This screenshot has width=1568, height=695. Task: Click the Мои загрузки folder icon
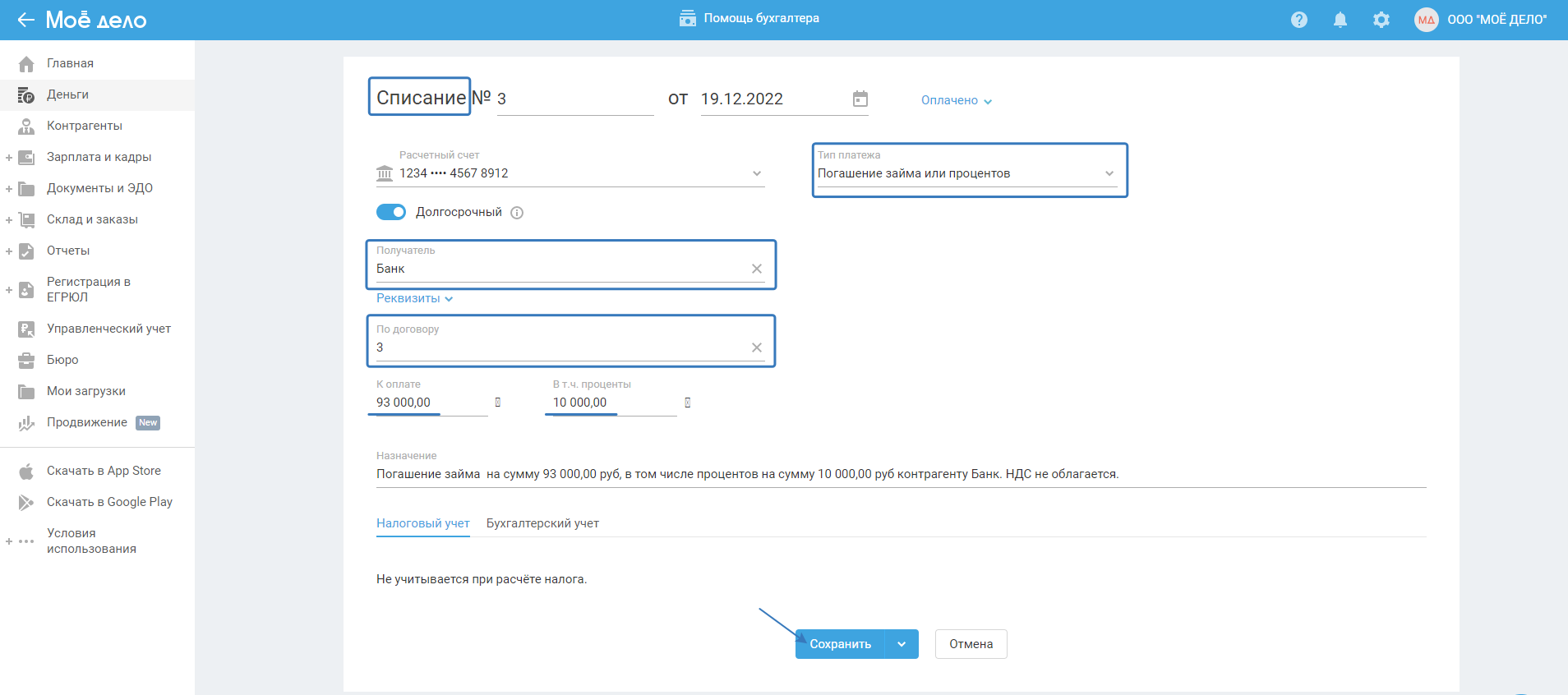pyautogui.click(x=26, y=392)
